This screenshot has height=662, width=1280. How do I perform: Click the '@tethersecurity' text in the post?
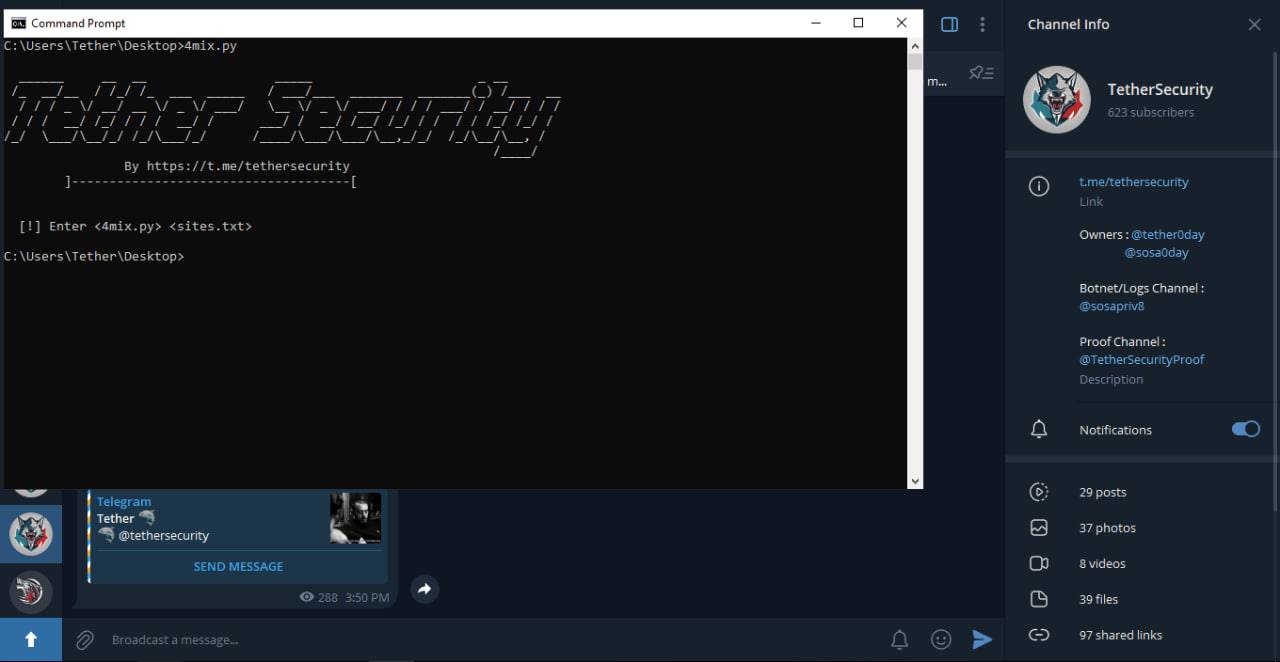coord(164,536)
